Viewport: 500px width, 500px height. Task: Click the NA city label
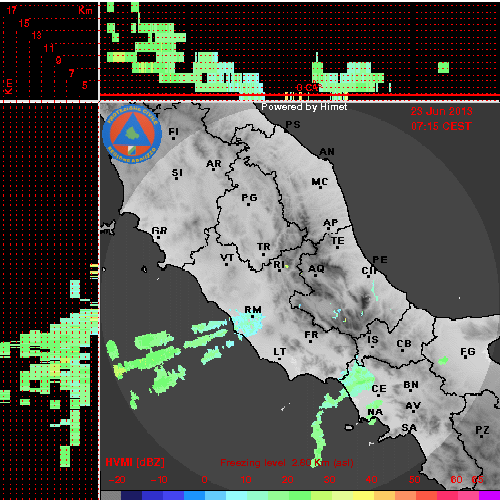pyautogui.click(x=375, y=412)
